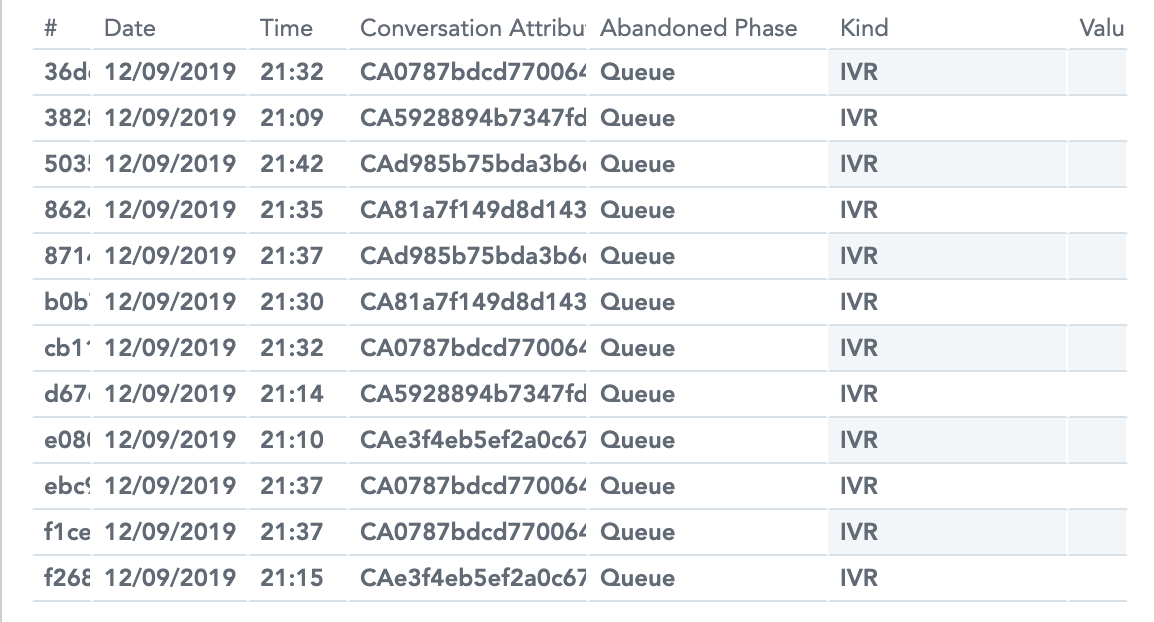
Task: Open the row ID starting with f1ce
Action: click(66, 532)
